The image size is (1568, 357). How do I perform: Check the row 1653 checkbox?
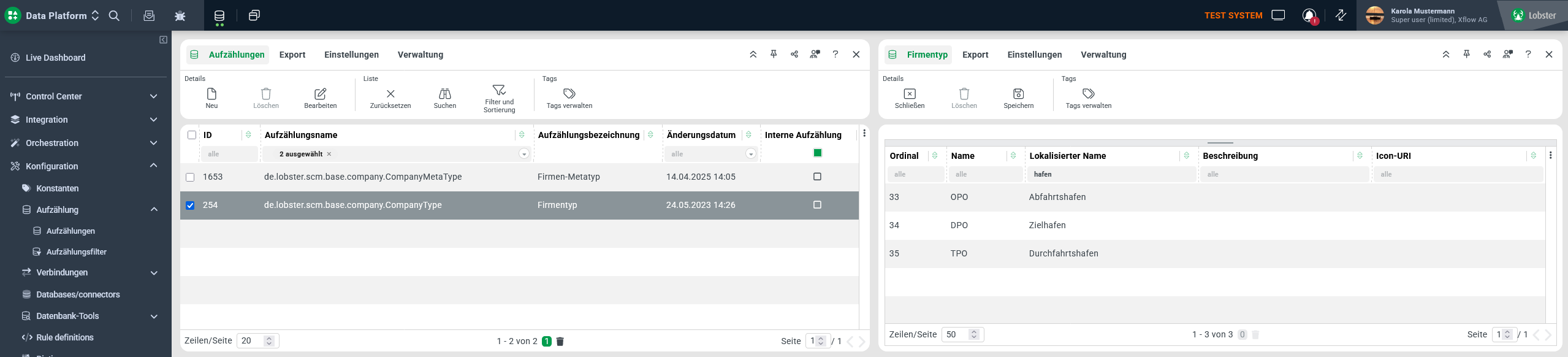coord(190,177)
